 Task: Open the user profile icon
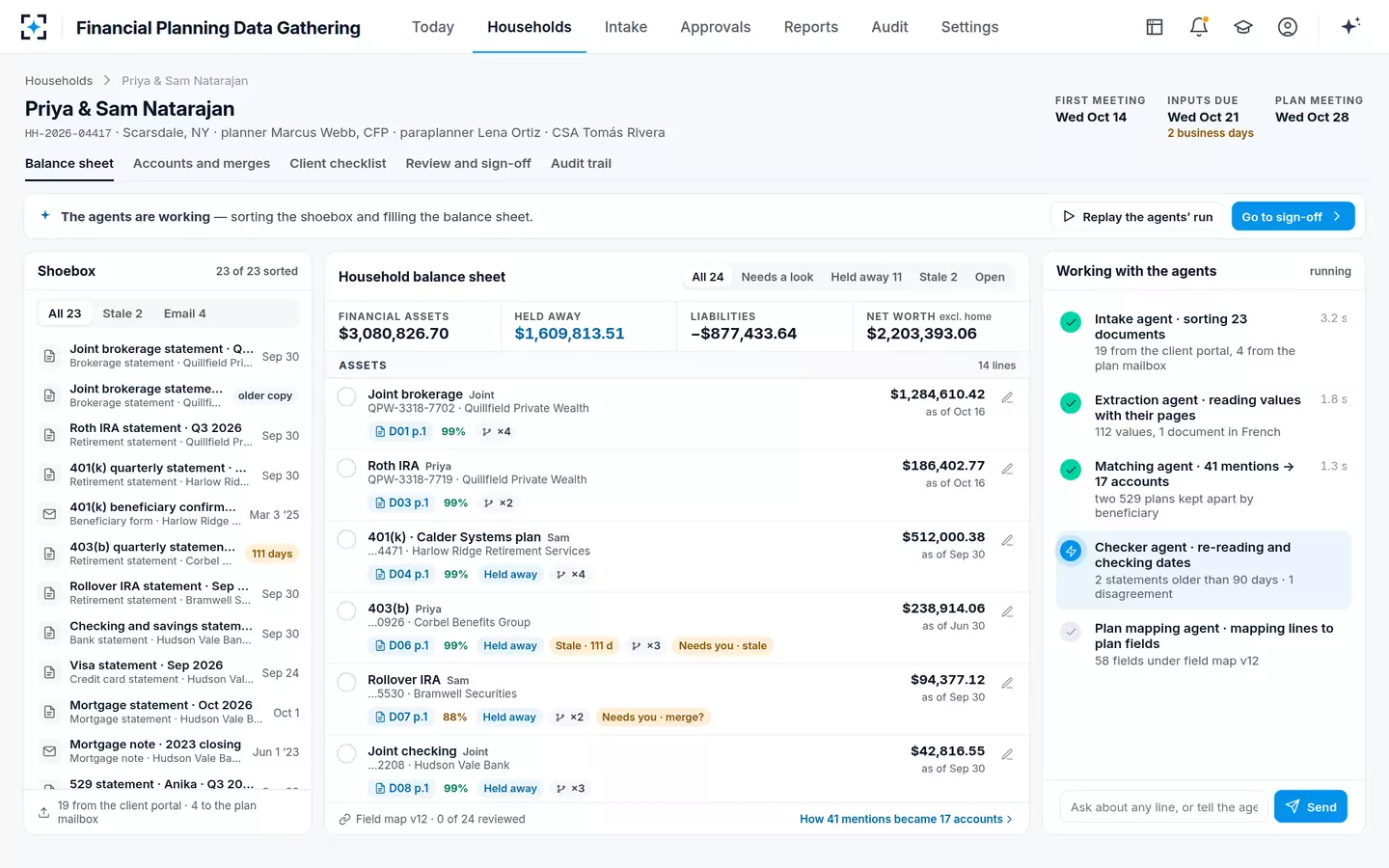1288,27
